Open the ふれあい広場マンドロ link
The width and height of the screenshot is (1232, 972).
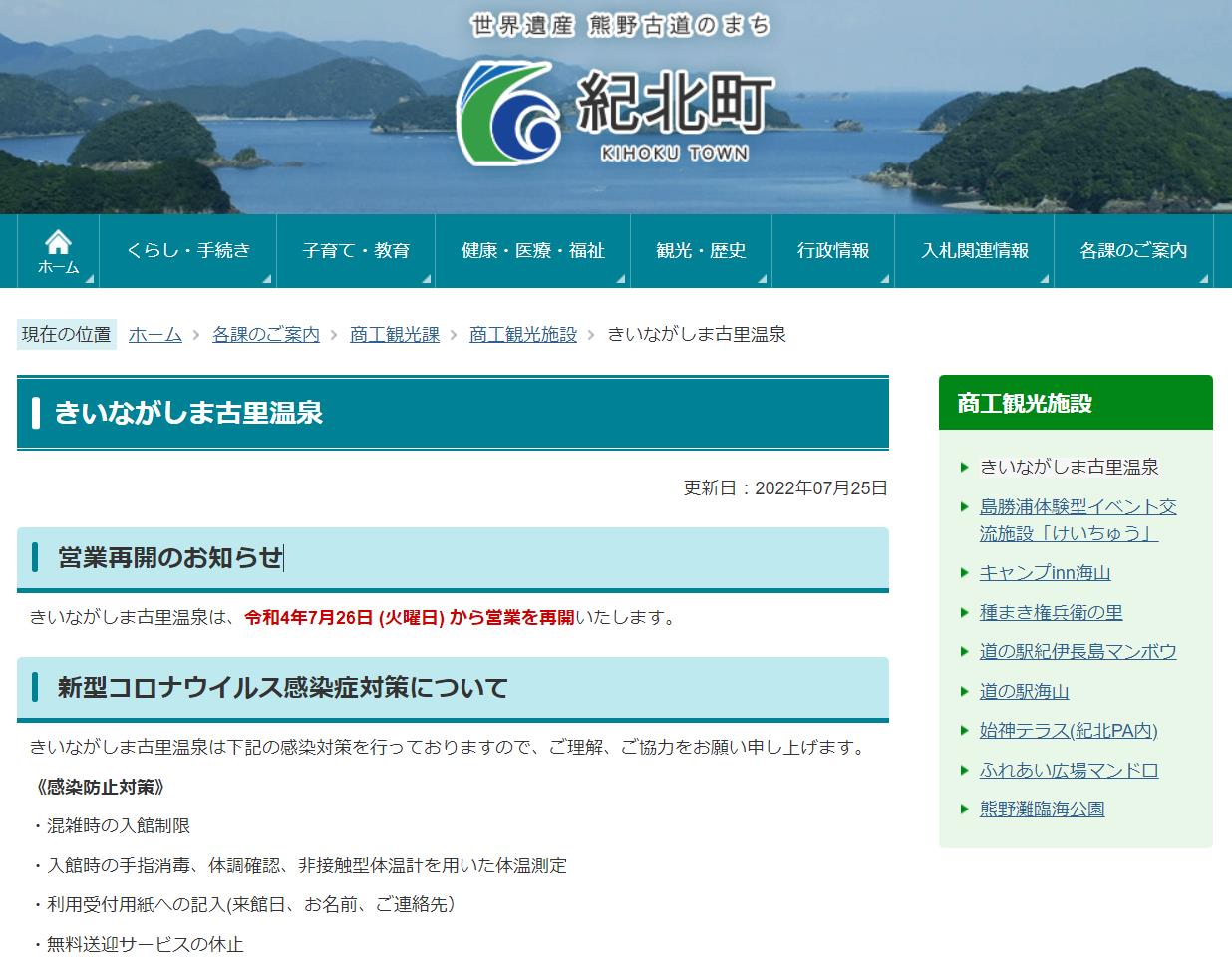(1069, 770)
